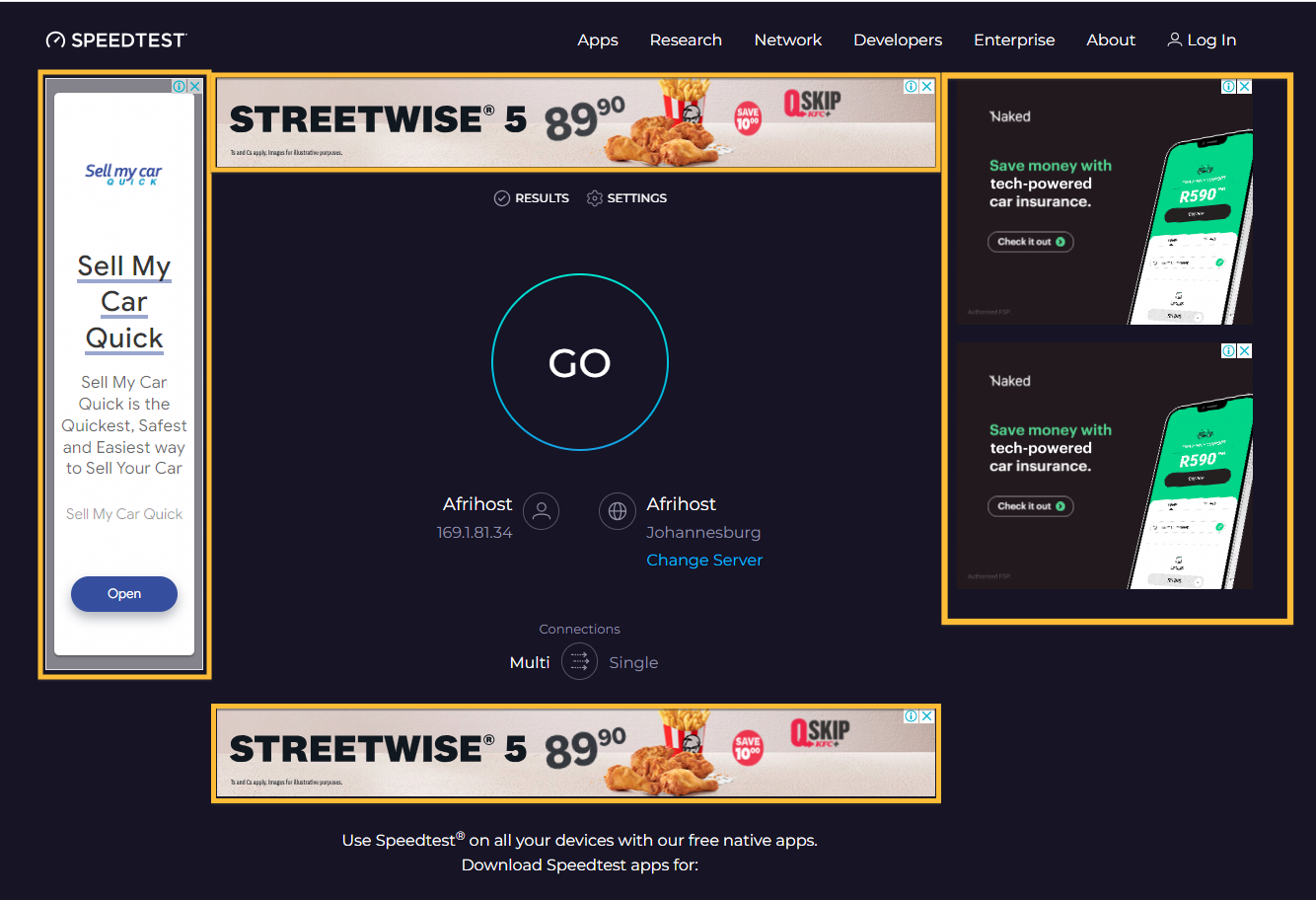Close the top Streetwise 5 banner ad
Screen dimensions: 1316x900
(x=926, y=86)
